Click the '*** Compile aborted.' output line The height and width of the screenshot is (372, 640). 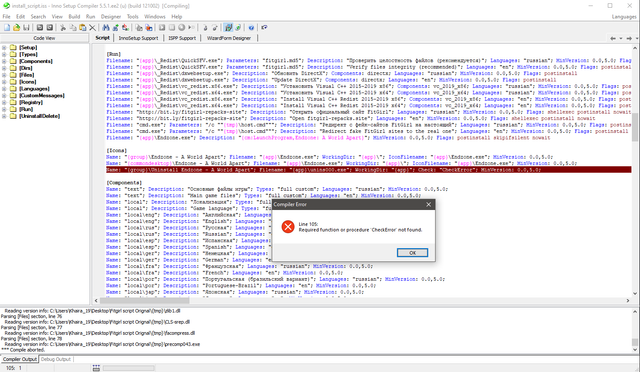(x=23, y=350)
